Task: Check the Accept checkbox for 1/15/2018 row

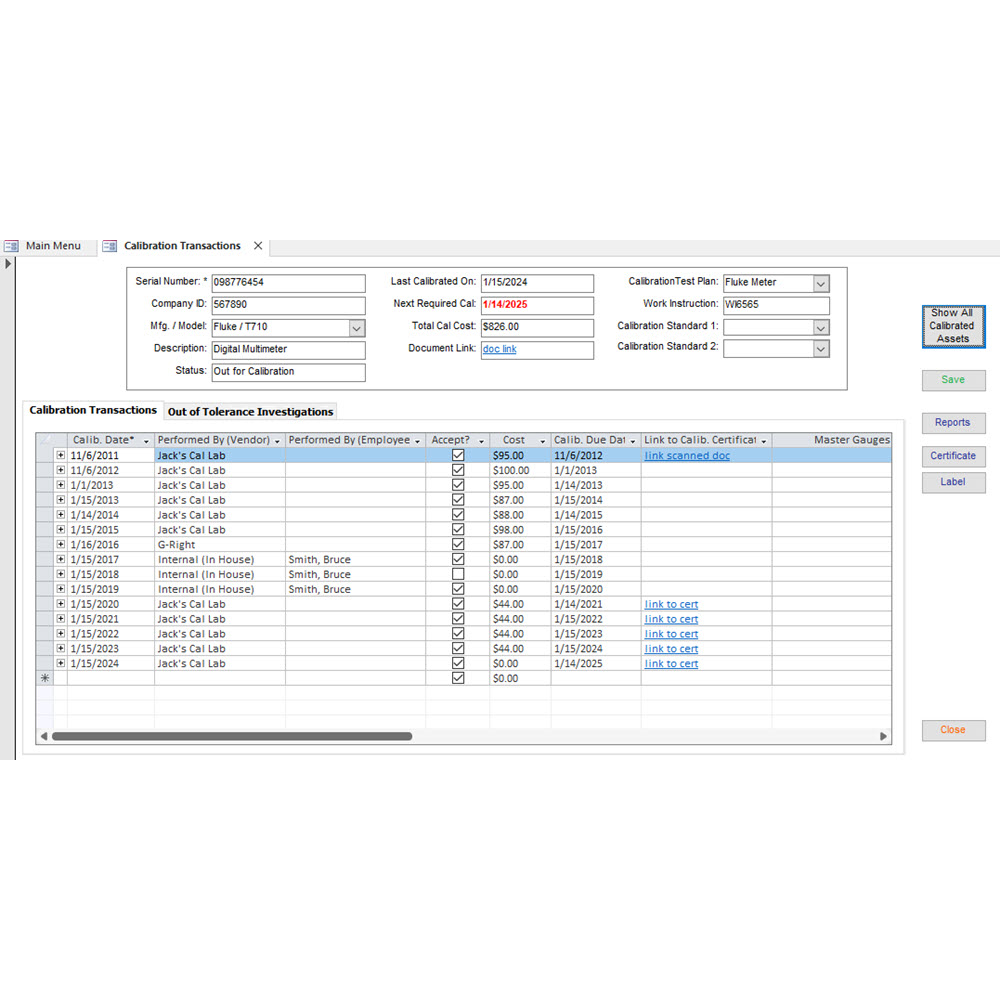Action: (458, 574)
